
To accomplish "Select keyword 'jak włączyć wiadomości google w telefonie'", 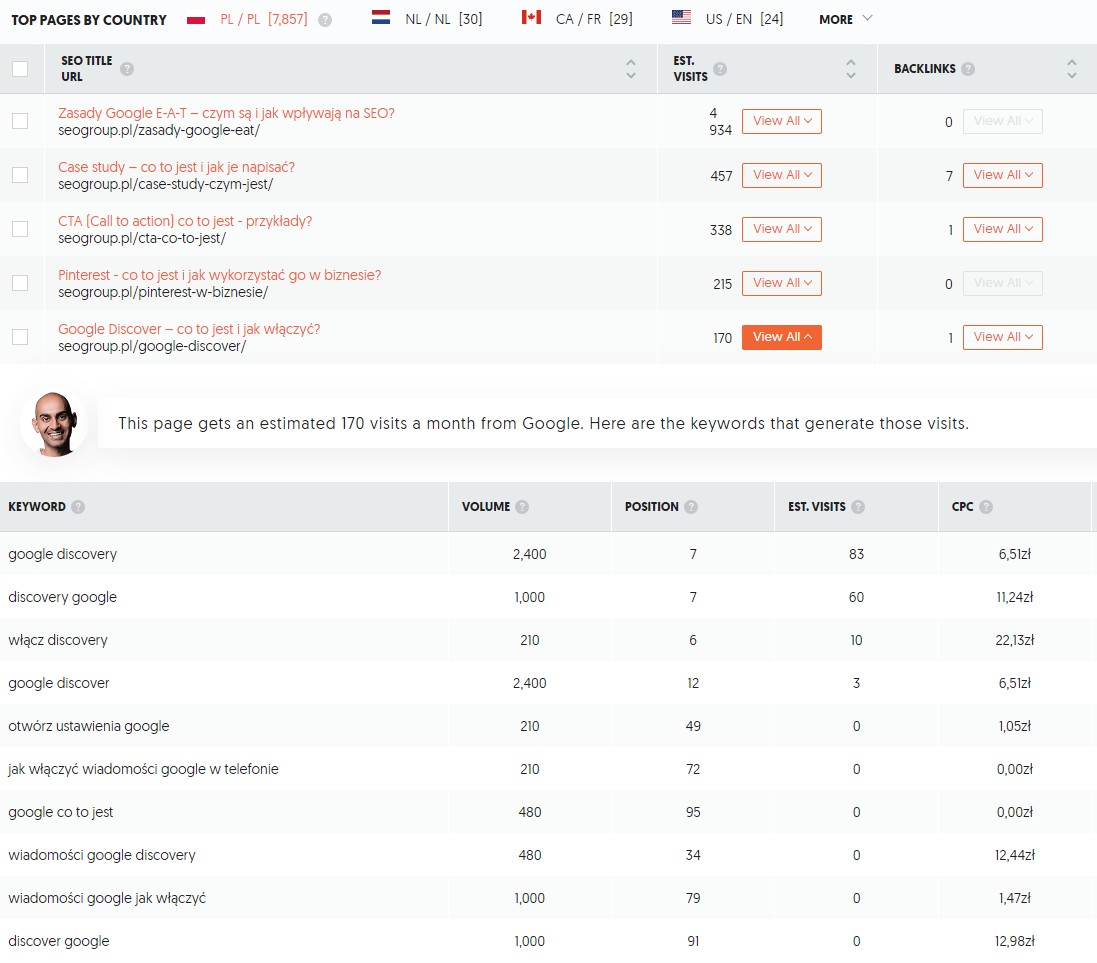I will (143, 769).
